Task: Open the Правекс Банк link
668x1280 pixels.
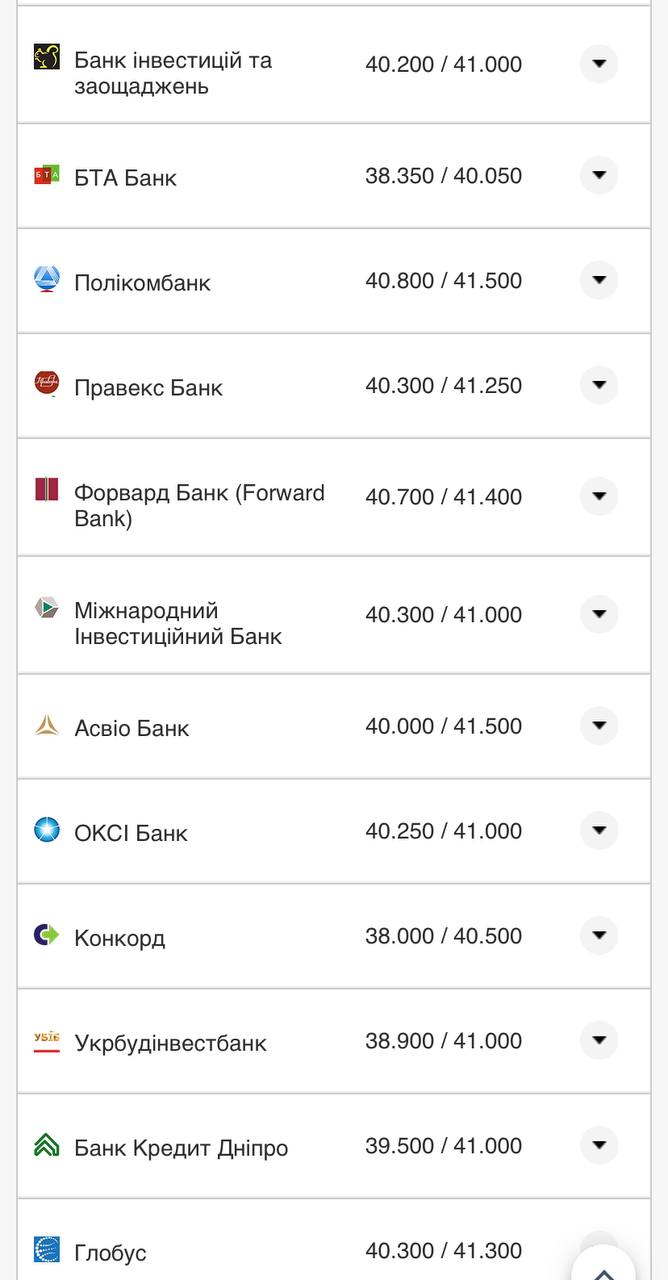Action: (147, 387)
